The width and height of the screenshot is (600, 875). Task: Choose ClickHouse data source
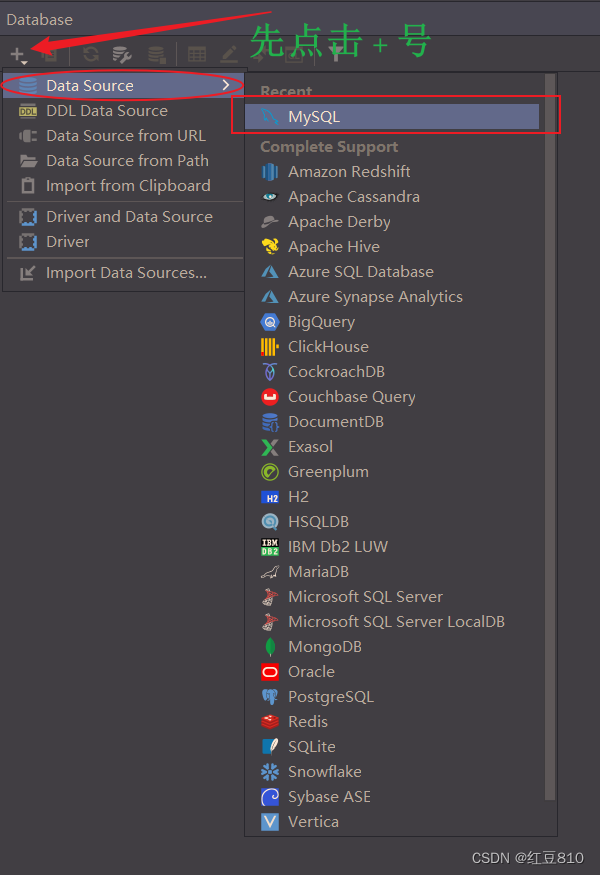[394, 347]
